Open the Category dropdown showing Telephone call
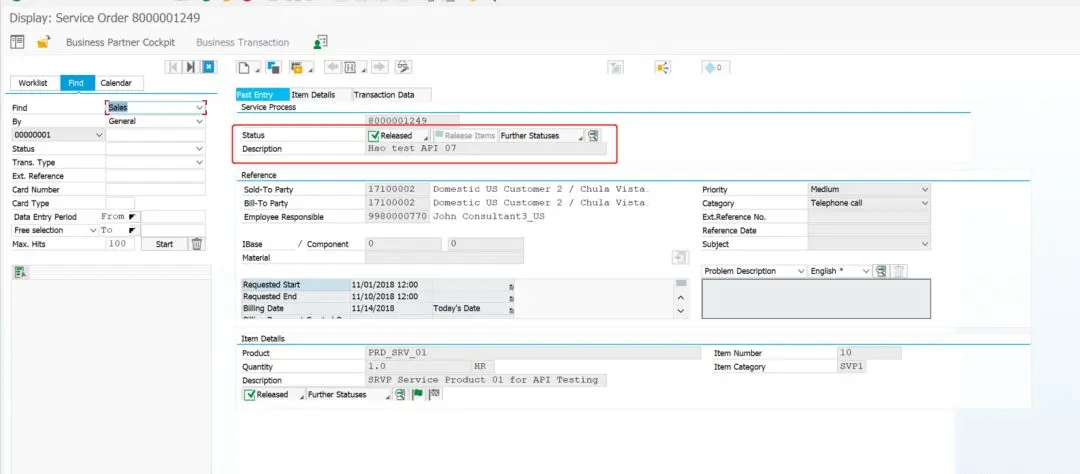 pos(869,203)
